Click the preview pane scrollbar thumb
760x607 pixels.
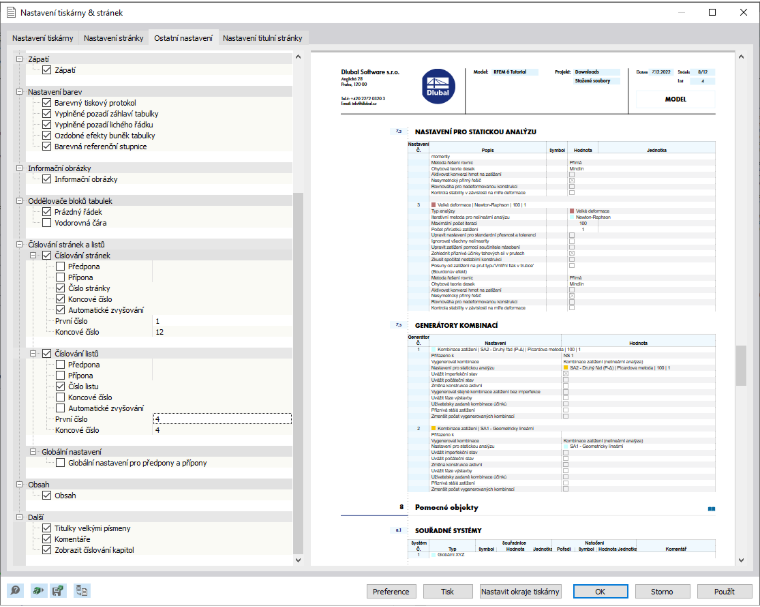coord(741,366)
